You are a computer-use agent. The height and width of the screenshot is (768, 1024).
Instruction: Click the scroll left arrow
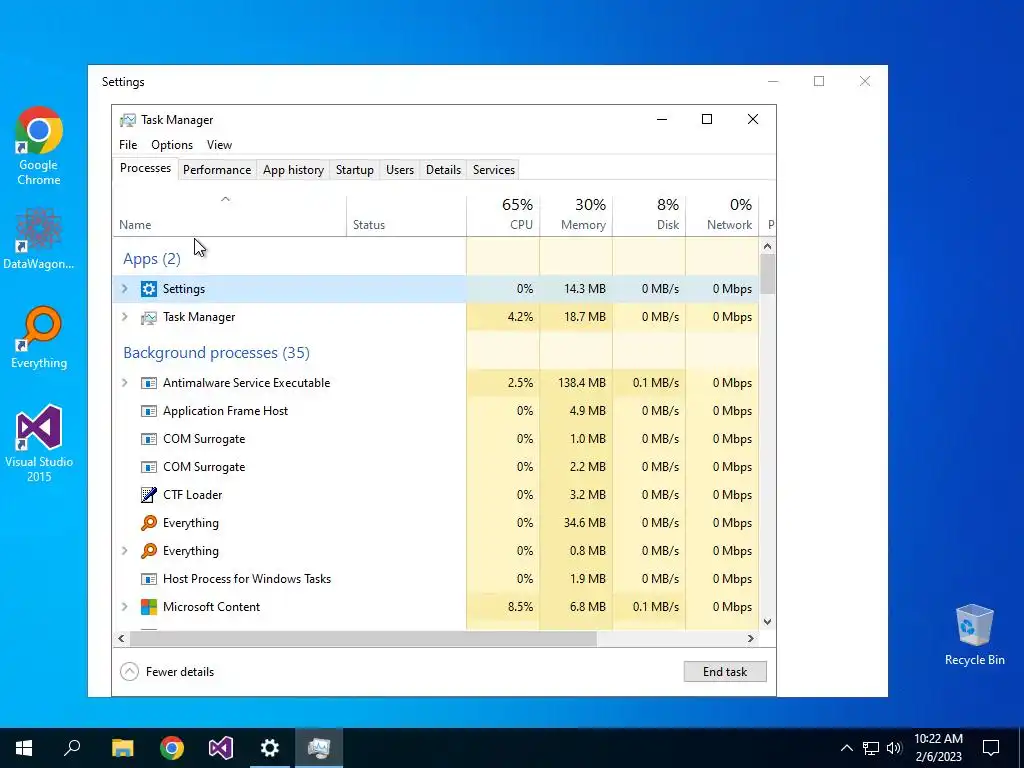[x=121, y=638]
